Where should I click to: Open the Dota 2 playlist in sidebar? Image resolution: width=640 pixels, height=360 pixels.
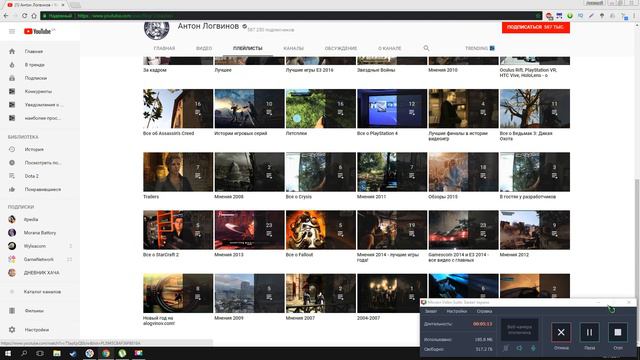[x=31, y=176]
